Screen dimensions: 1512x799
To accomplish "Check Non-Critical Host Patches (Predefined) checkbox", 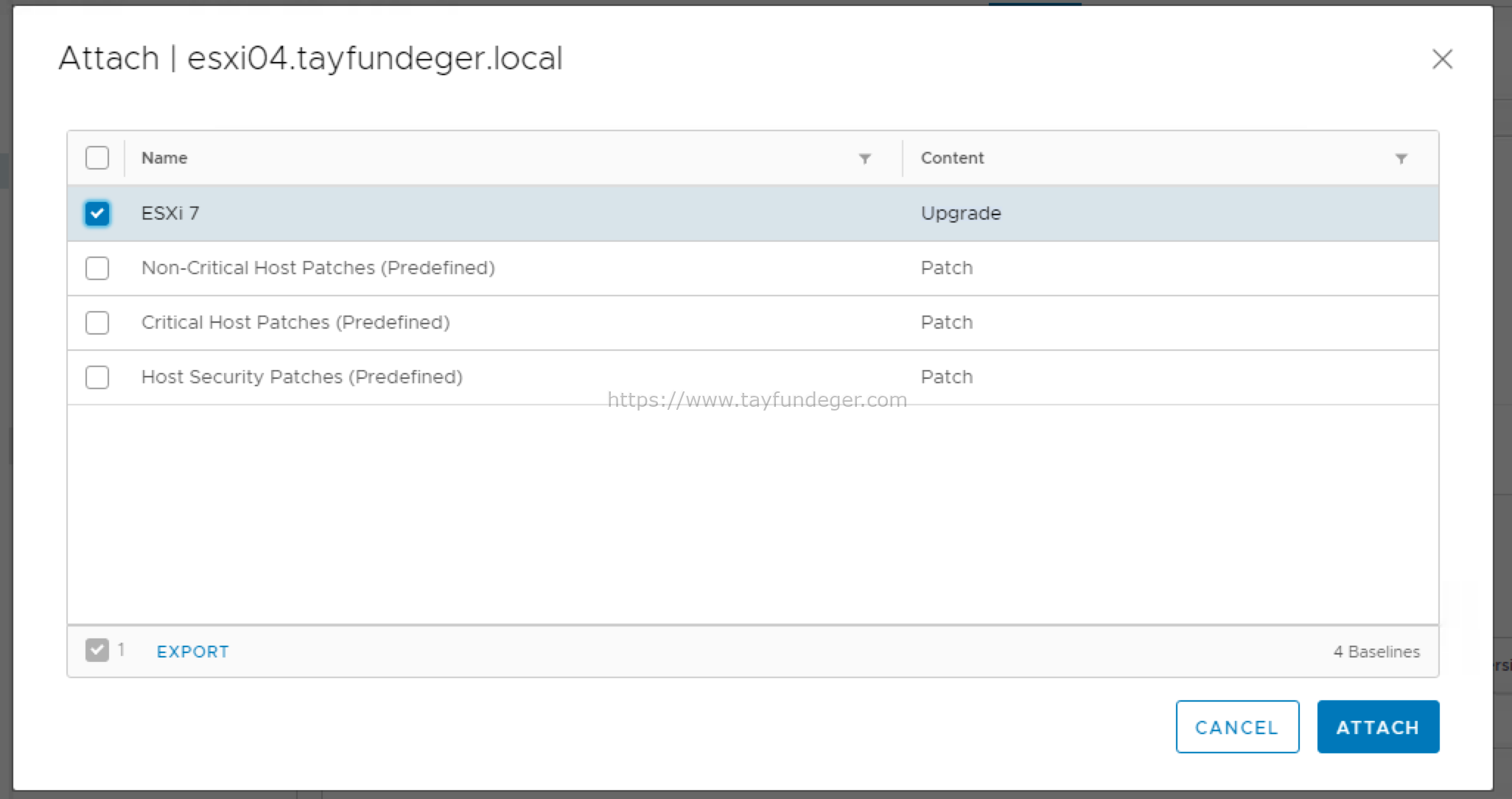I will pos(97,268).
